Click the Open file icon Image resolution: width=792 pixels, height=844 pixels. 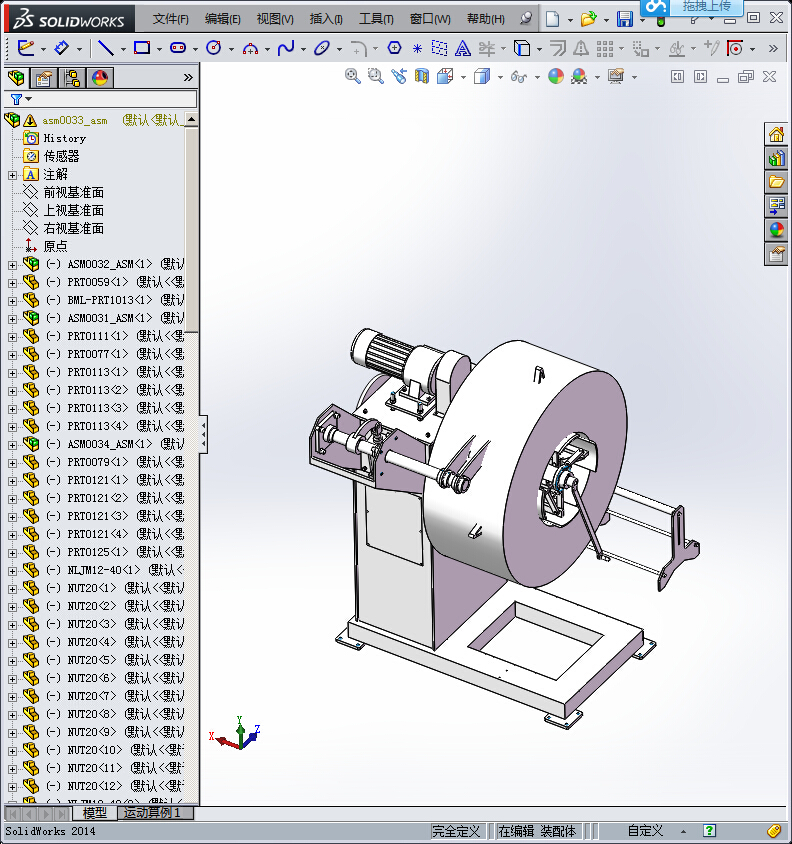[x=588, y=19]
